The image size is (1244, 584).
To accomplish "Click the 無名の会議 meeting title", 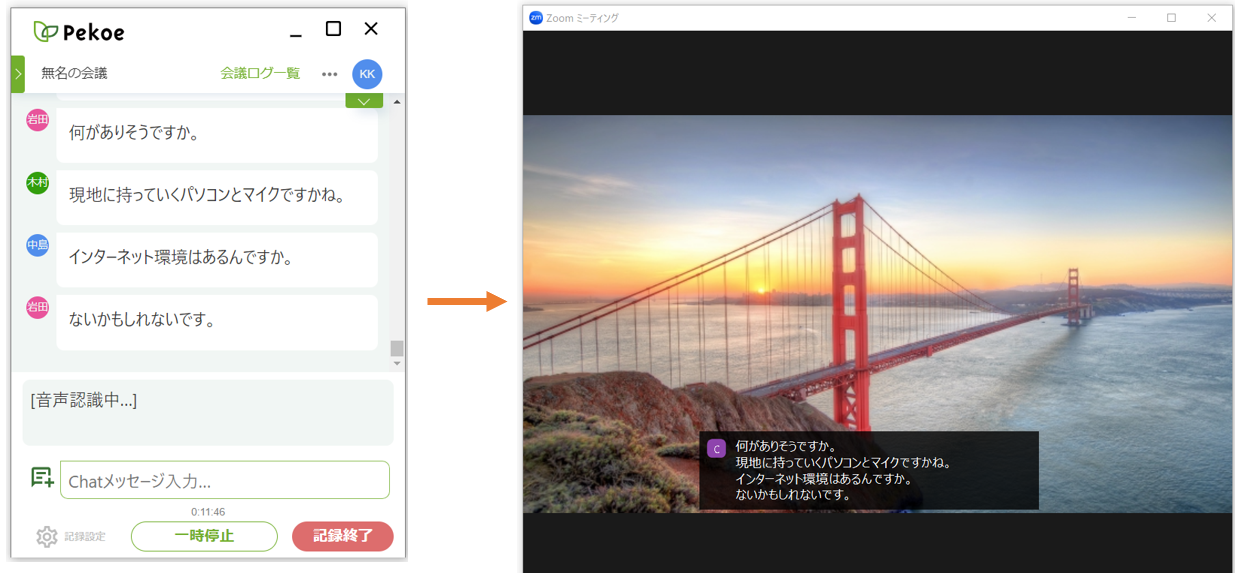I will point(74,74).
